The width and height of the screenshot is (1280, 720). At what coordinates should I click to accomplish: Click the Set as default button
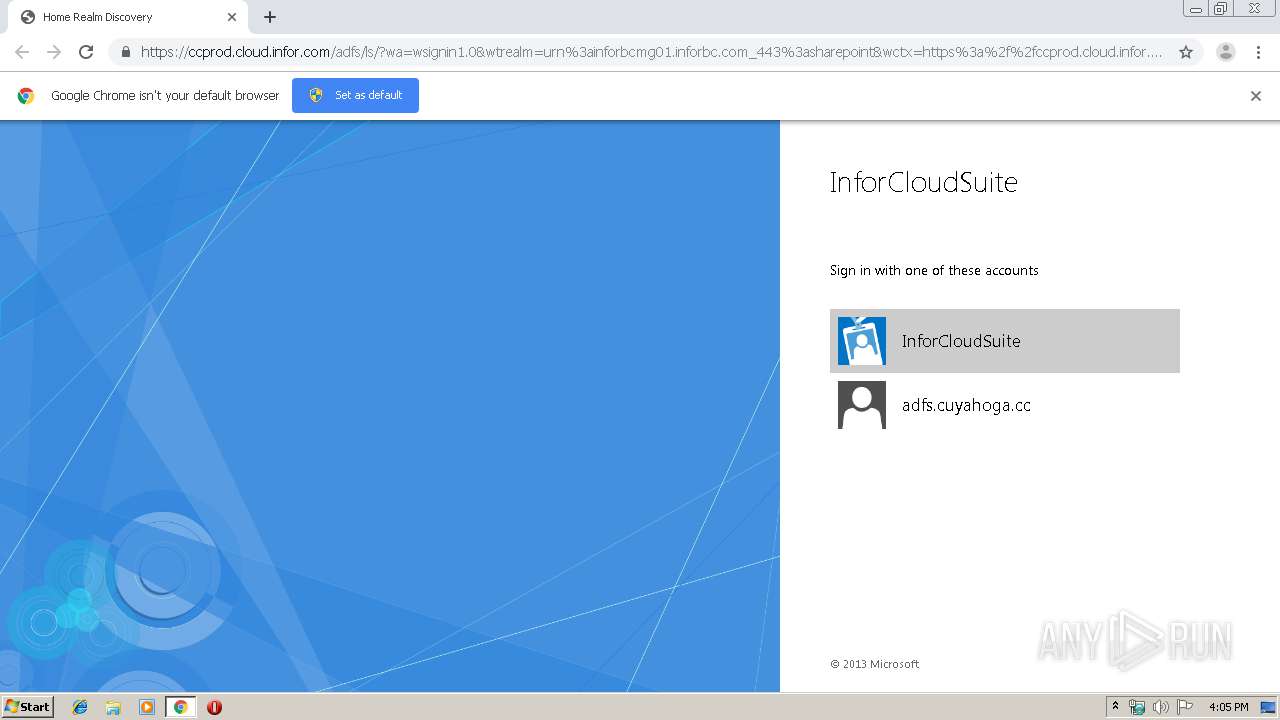click(355, 95)
